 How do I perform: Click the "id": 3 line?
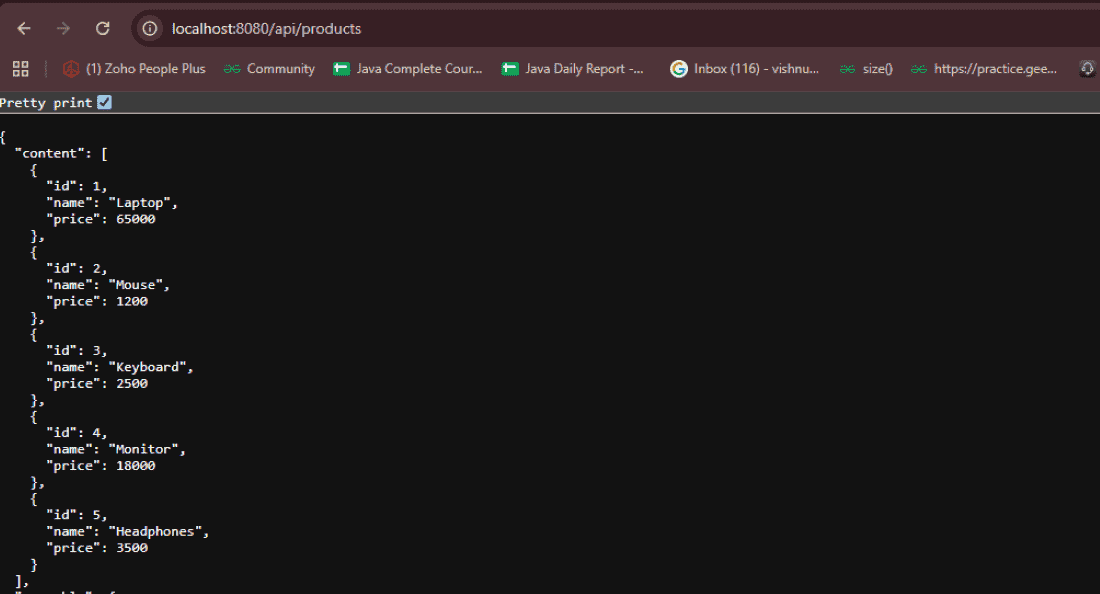(76, 351)
